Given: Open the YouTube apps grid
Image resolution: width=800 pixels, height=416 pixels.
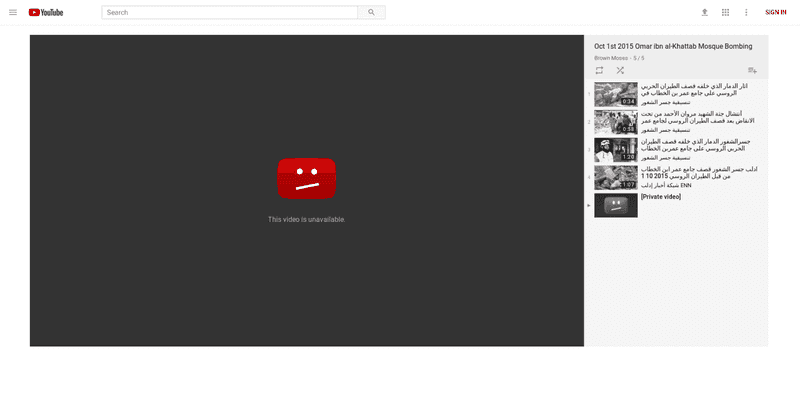Looking at the screenshot, I should tap(726, 12).
